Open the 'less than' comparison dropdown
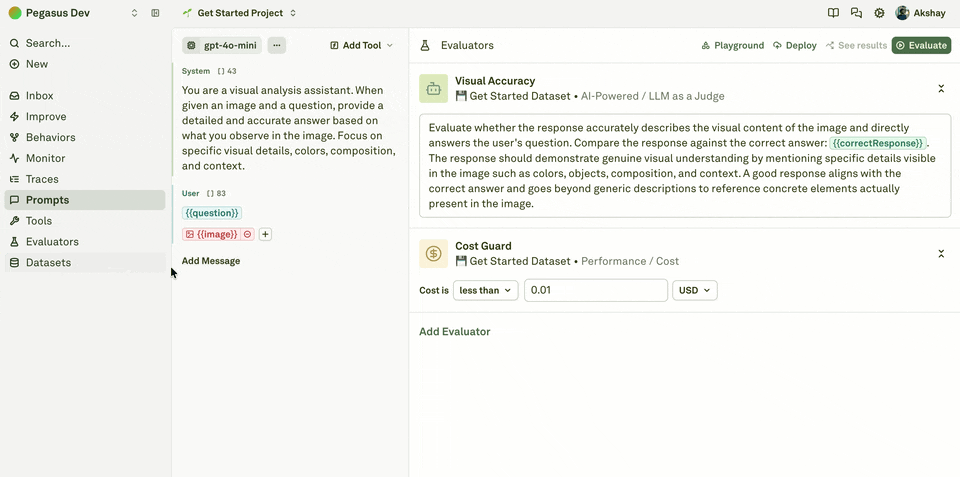Viewport: 960px width, 477px height. point(486,290)
